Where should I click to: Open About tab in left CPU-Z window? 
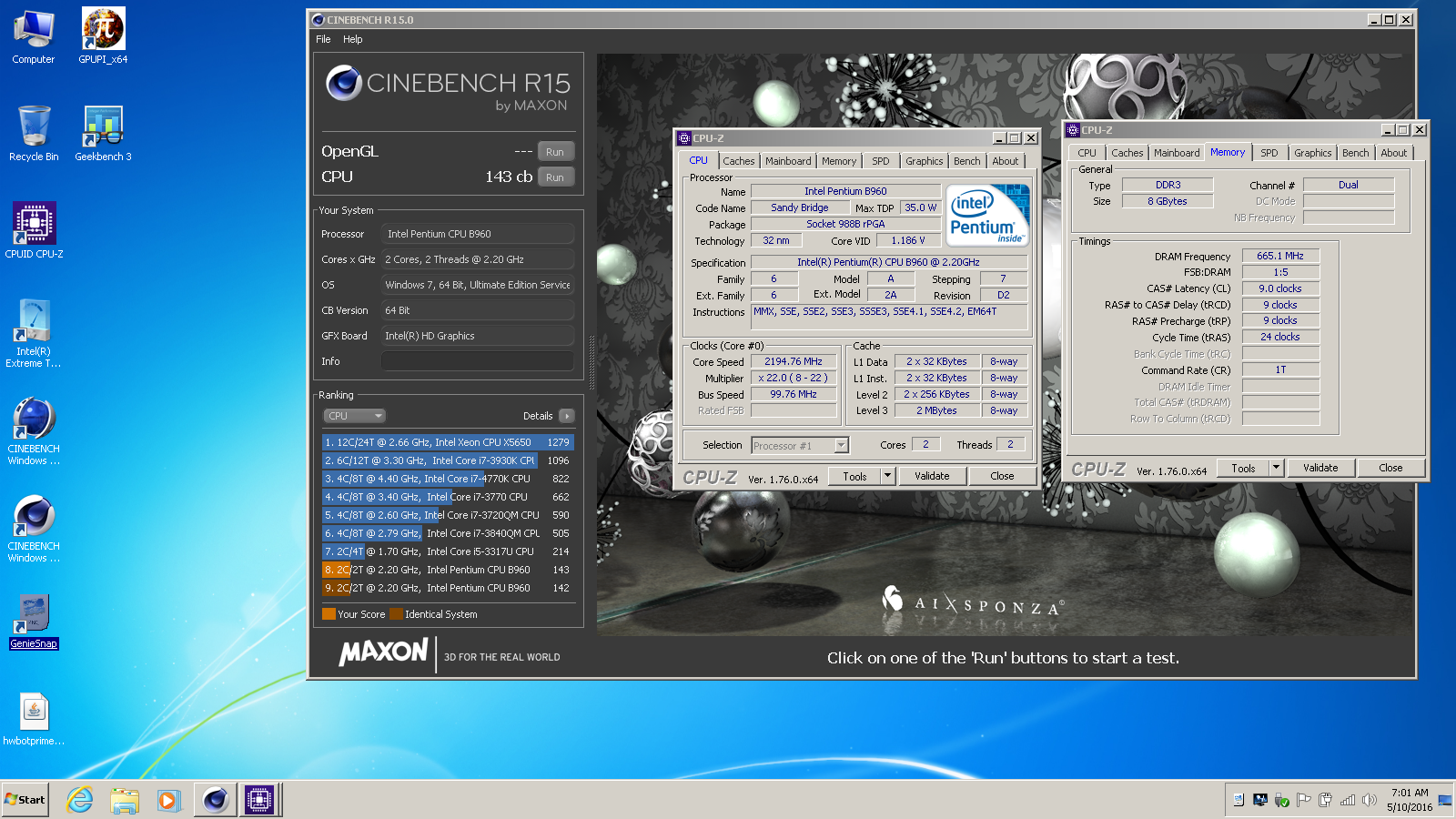click(x=1006, y=161)
